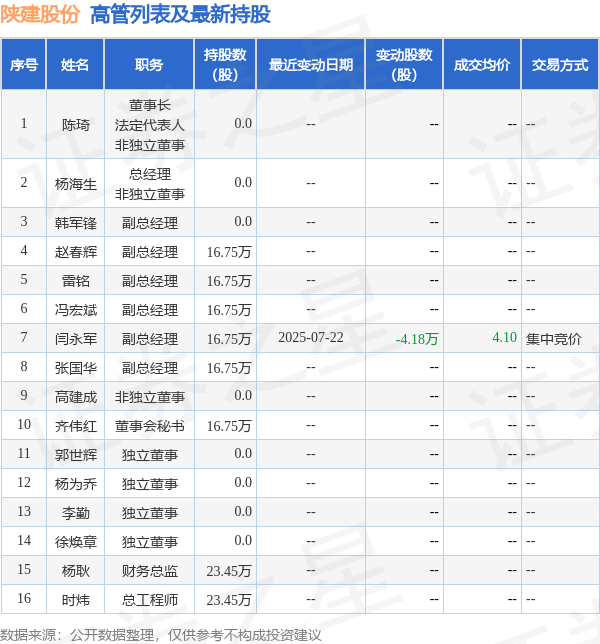600x644 pixels.
Task: Click the name 赵春辉
Action: [x=76, y=252]
